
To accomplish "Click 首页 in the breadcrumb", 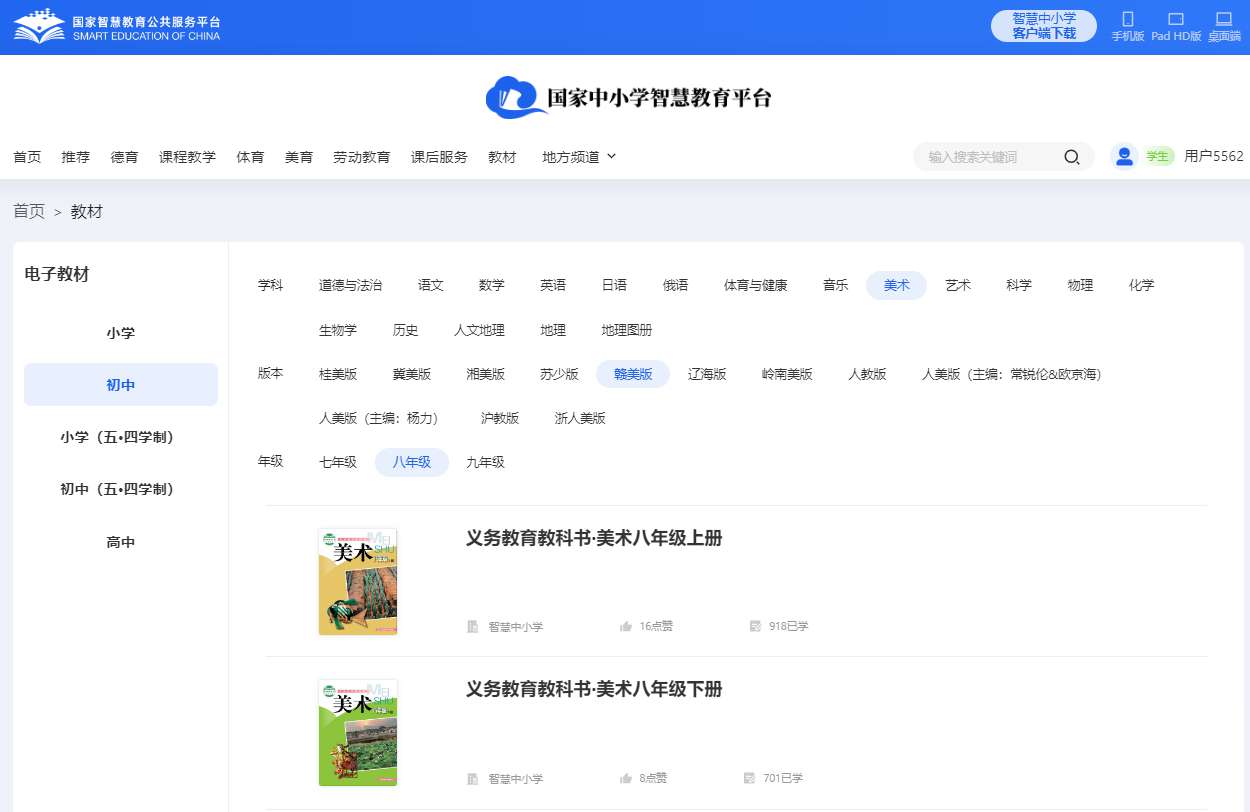I will (29, 211).
